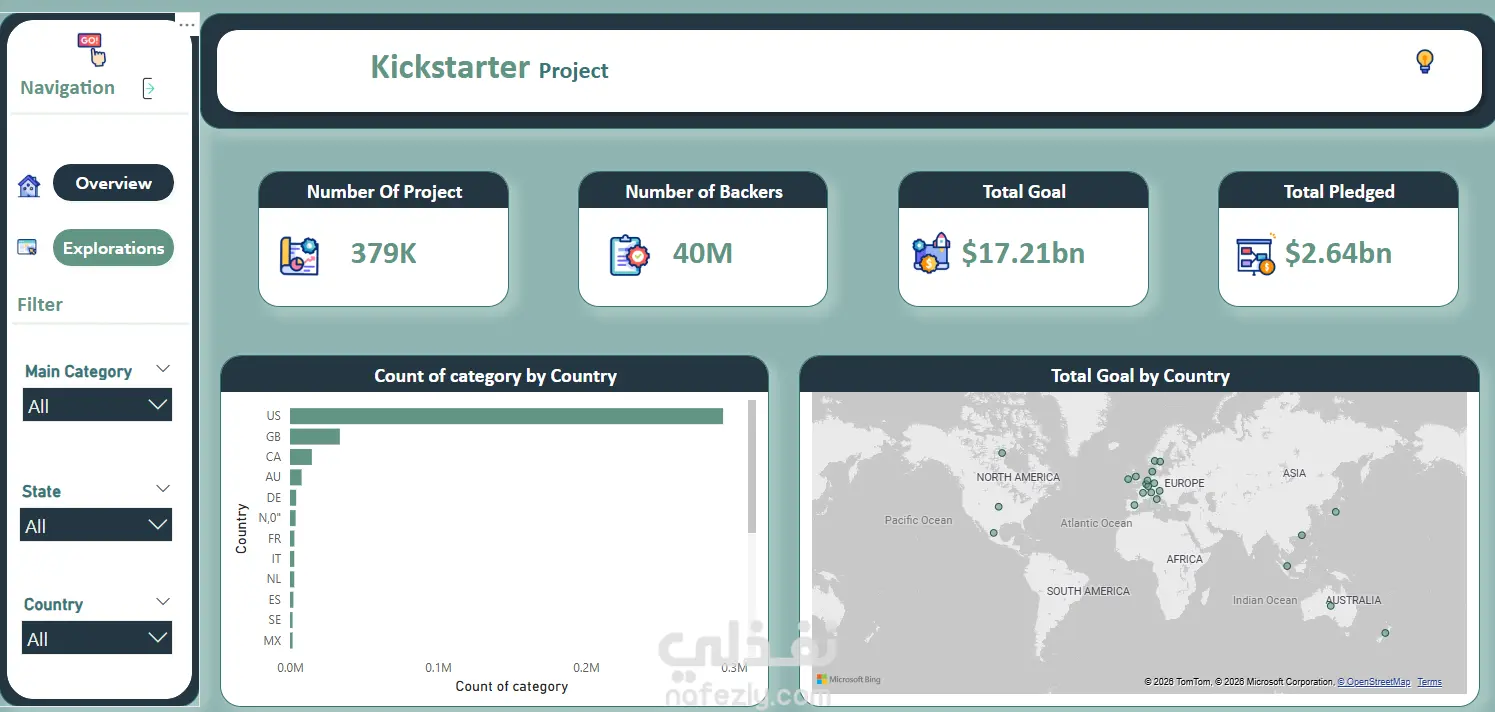Image resolution: width=1495 pixels, height=712 pixels.
Task: Click the $17.21bn total goal value
Action: [x=1023, y=254]
